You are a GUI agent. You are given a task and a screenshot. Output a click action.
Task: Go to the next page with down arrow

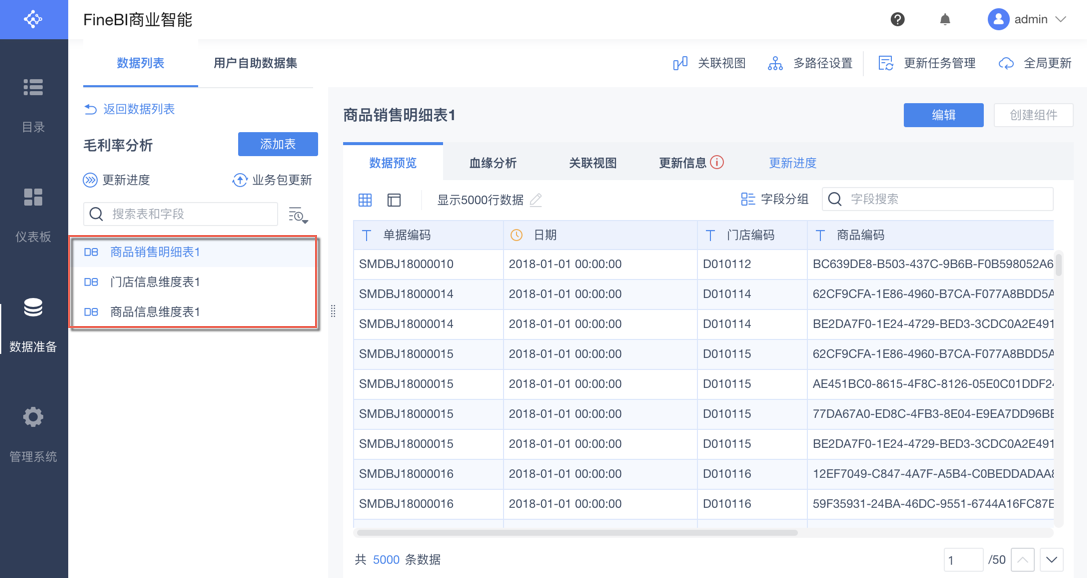1052,560
